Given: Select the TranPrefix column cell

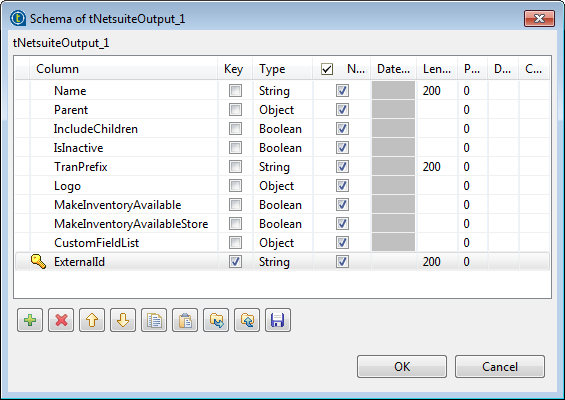Looking at the screenshot, I should tap(124, 167).
